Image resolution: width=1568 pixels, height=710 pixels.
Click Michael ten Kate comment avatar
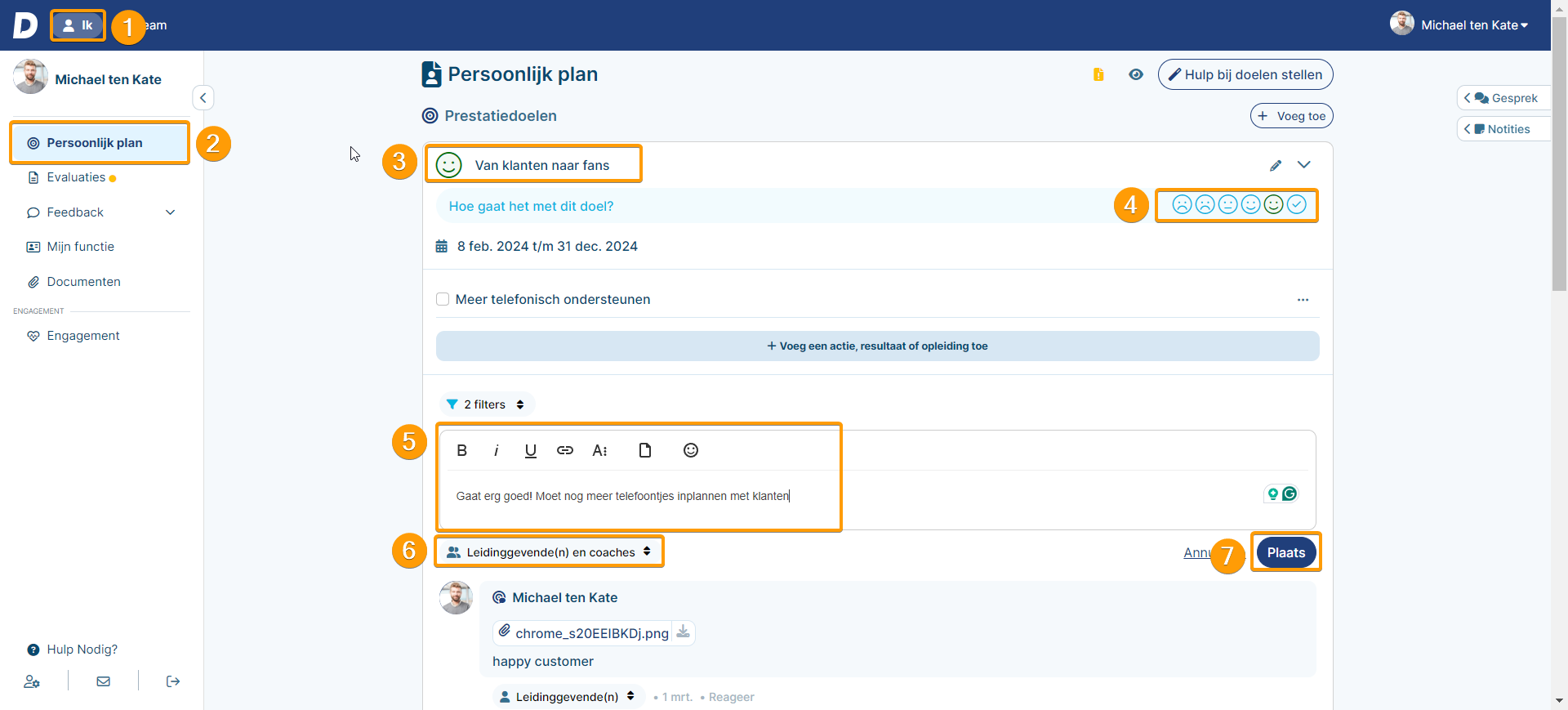456,598
